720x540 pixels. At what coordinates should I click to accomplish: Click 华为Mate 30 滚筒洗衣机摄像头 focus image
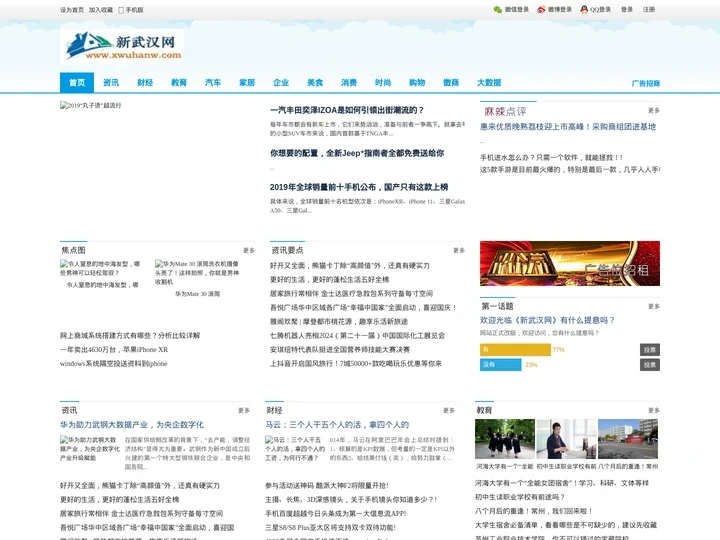197,273
